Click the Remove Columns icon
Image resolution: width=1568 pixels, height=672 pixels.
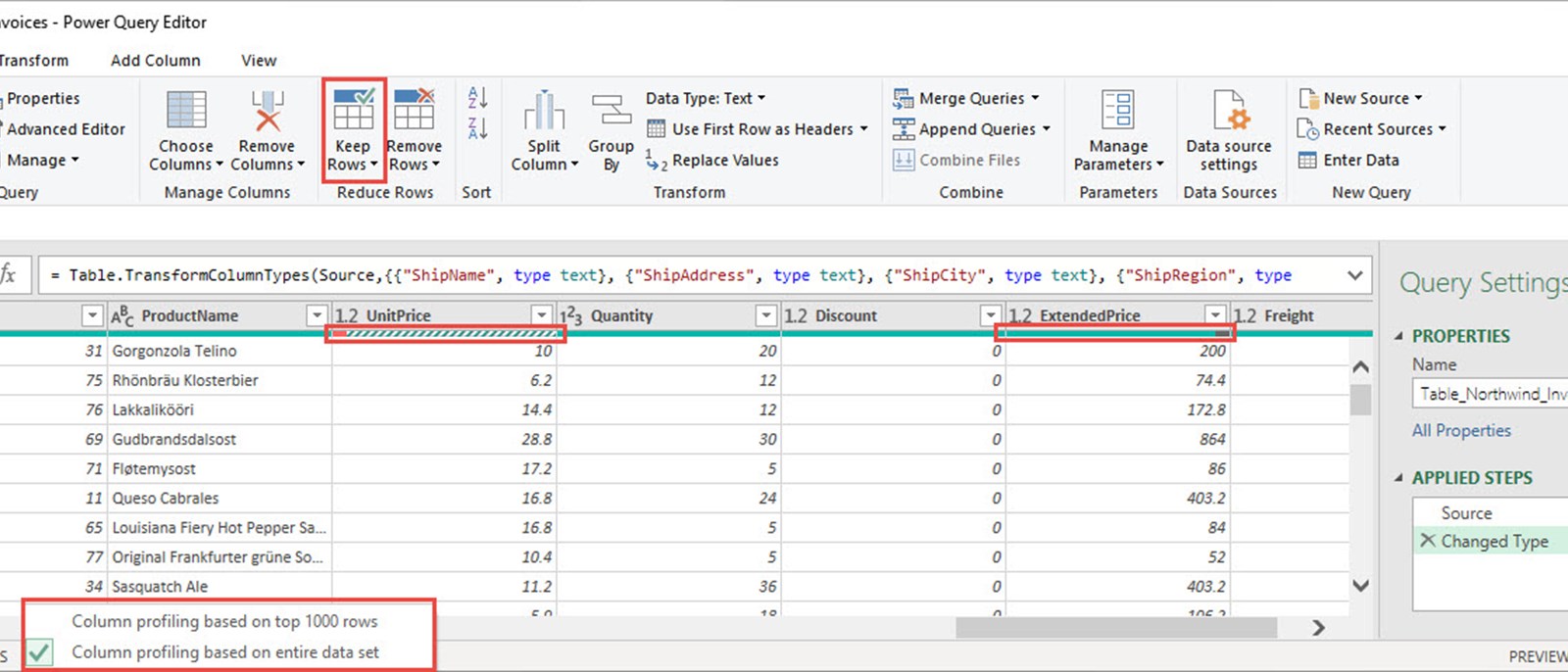point(267,111)
